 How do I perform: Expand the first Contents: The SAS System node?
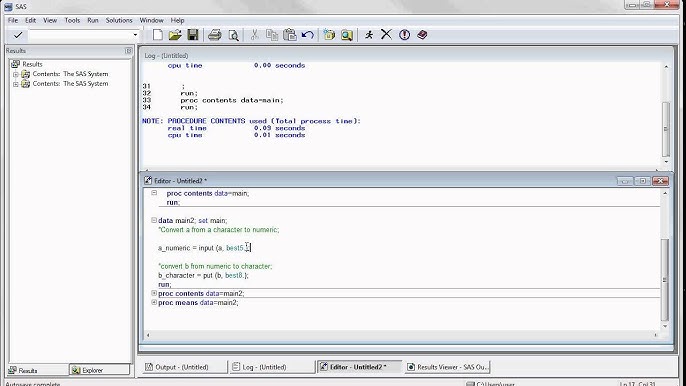click(15, 74)
